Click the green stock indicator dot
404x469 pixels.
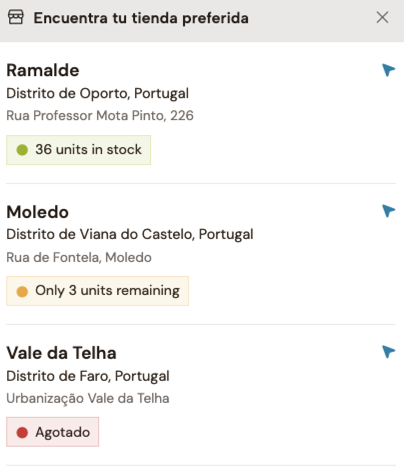[x=22, y=150]
